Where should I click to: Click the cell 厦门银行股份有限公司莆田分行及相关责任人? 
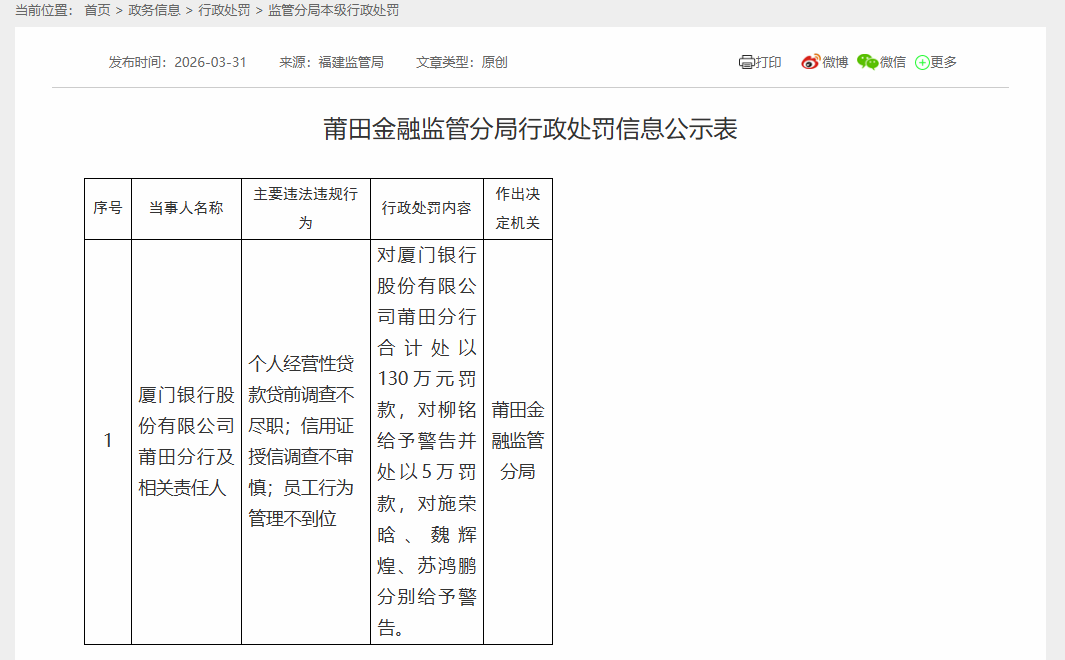coord(186,441)
